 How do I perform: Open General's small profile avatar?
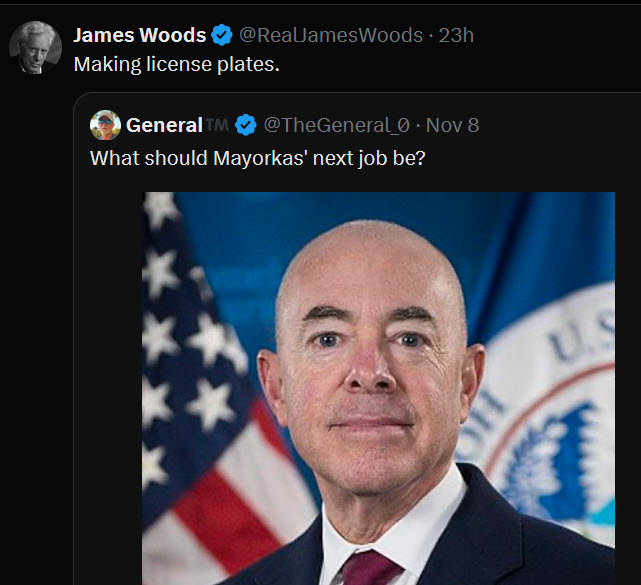tap(105, 125)
